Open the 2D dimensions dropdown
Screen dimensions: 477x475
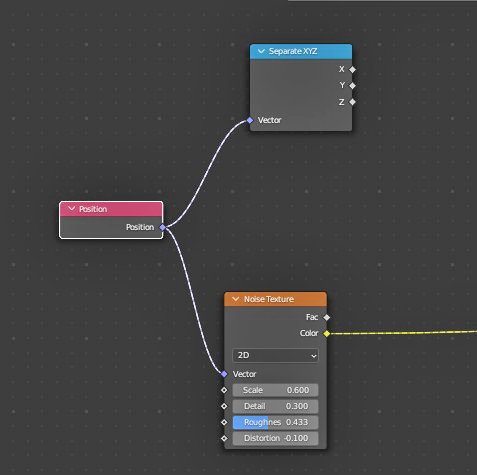275,356
